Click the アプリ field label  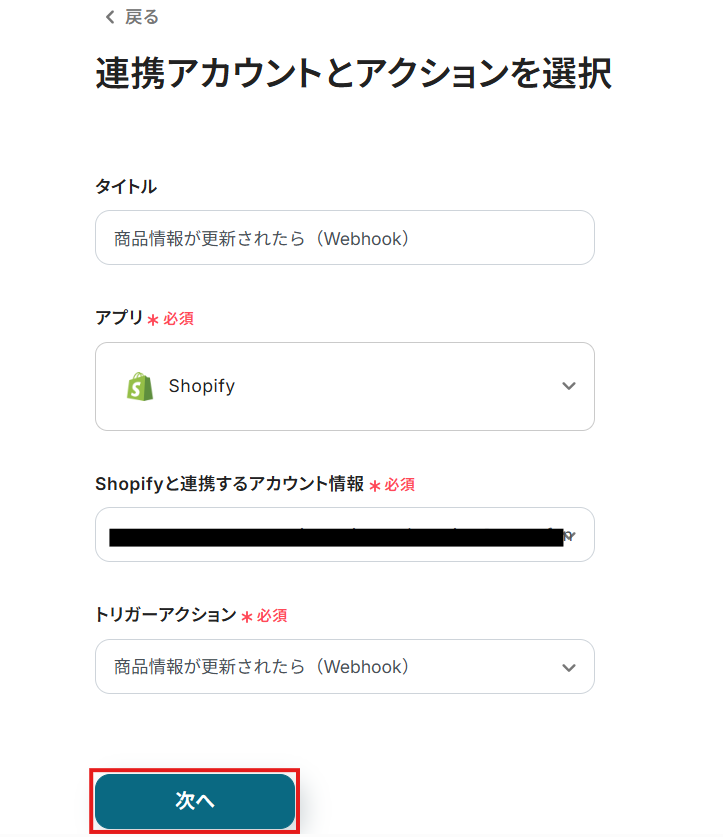[x=119, y=318]
